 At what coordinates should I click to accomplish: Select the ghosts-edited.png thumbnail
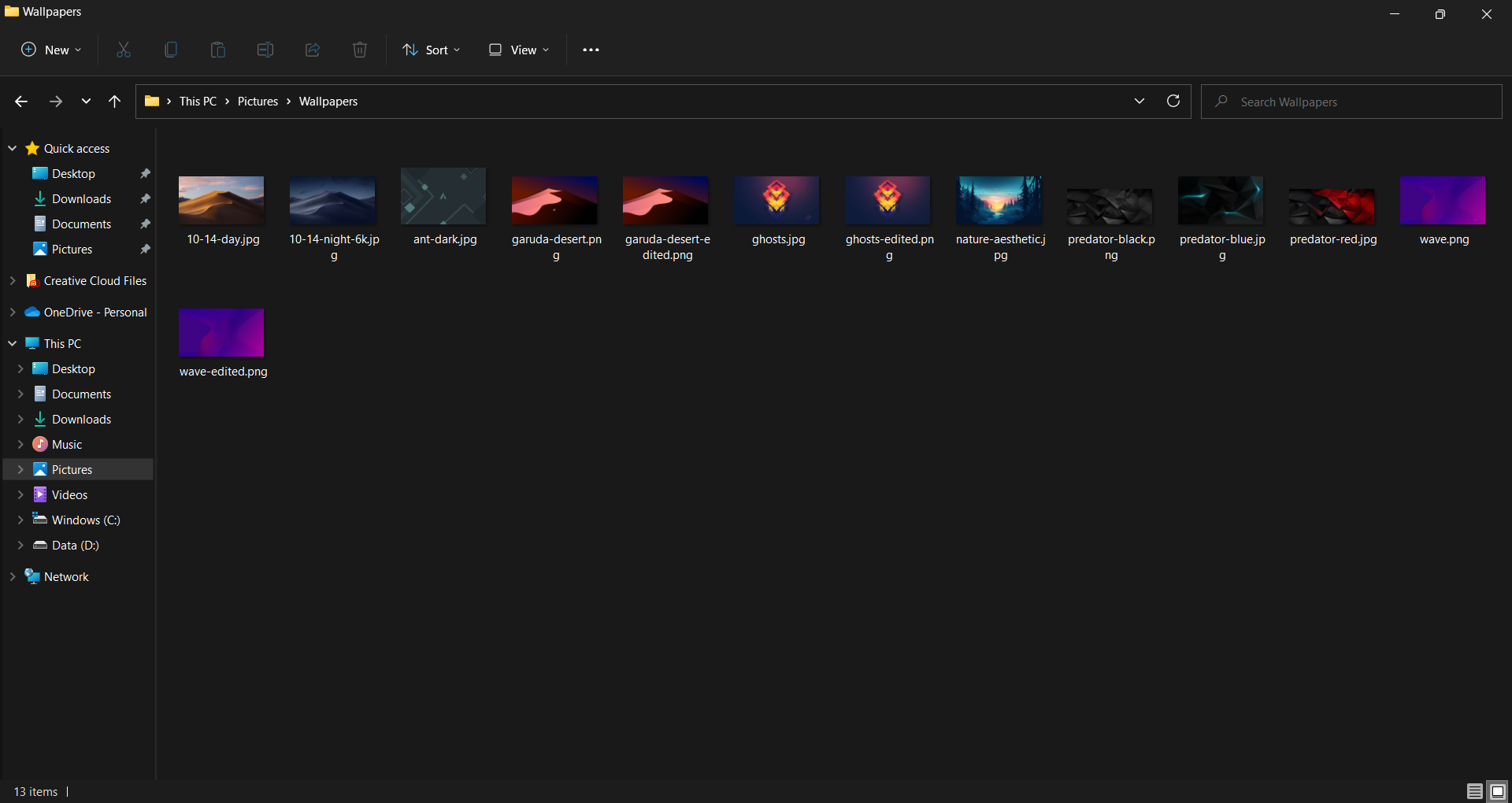(888, 200)
